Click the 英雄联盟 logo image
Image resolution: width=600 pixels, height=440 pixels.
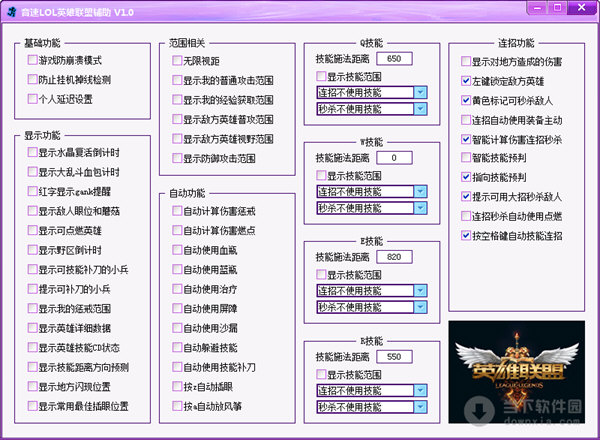coord(517,372)
